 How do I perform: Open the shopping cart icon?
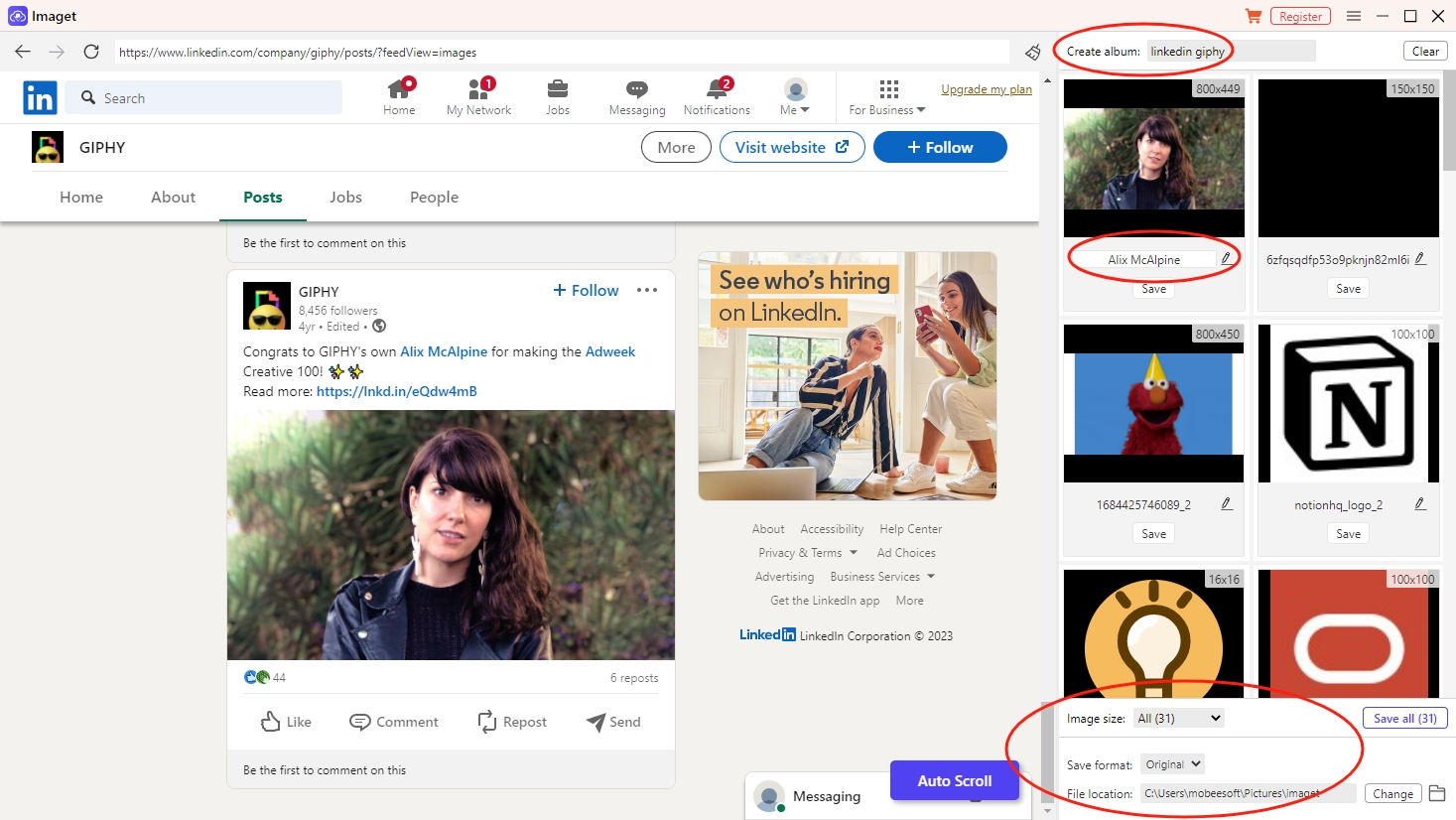pyautogui.click(x=1254, y=16)
